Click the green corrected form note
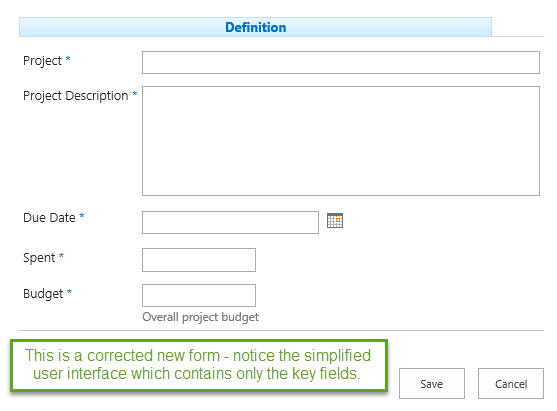557x411 pixels. click(x=199, y=366)
